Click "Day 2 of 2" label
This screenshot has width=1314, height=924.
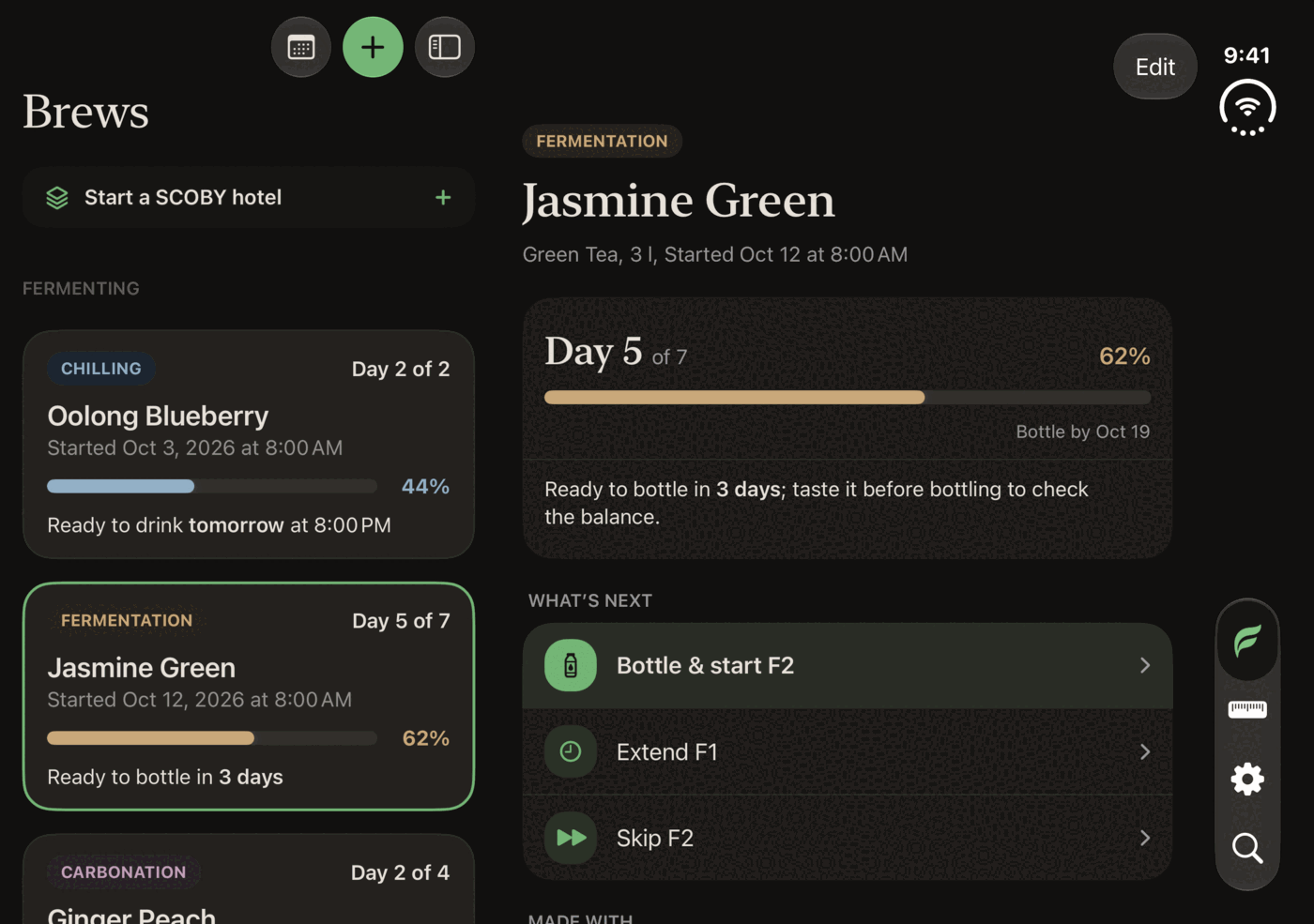pos(401,369)
